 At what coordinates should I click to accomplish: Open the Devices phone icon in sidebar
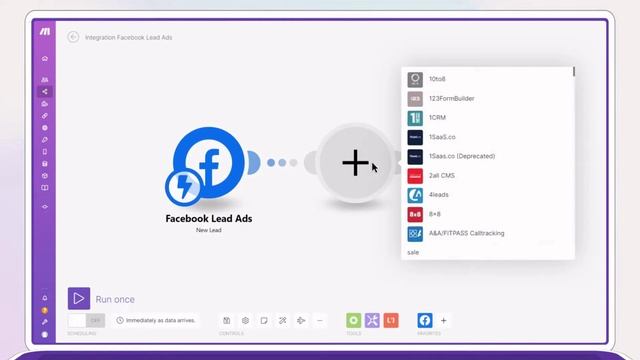(x=45, y=152)
